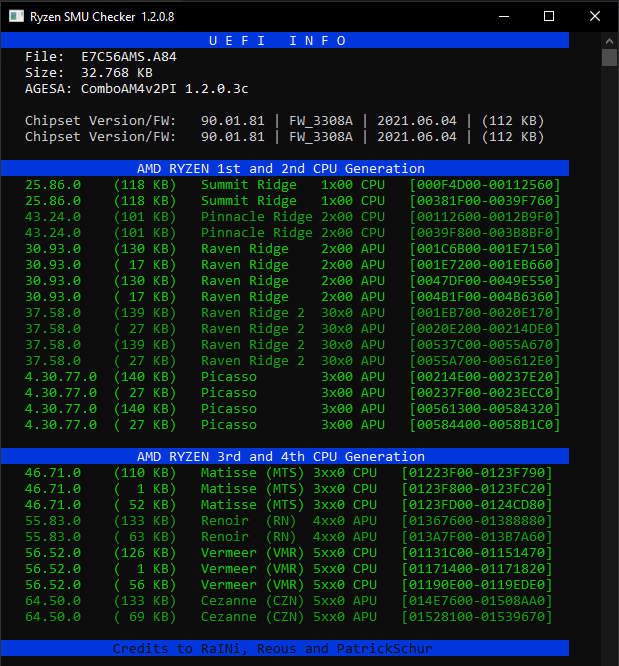Screen dimensions: 619x666
Task: Click Renoir row with address 01367600-01388880
Action: (288, 521)
